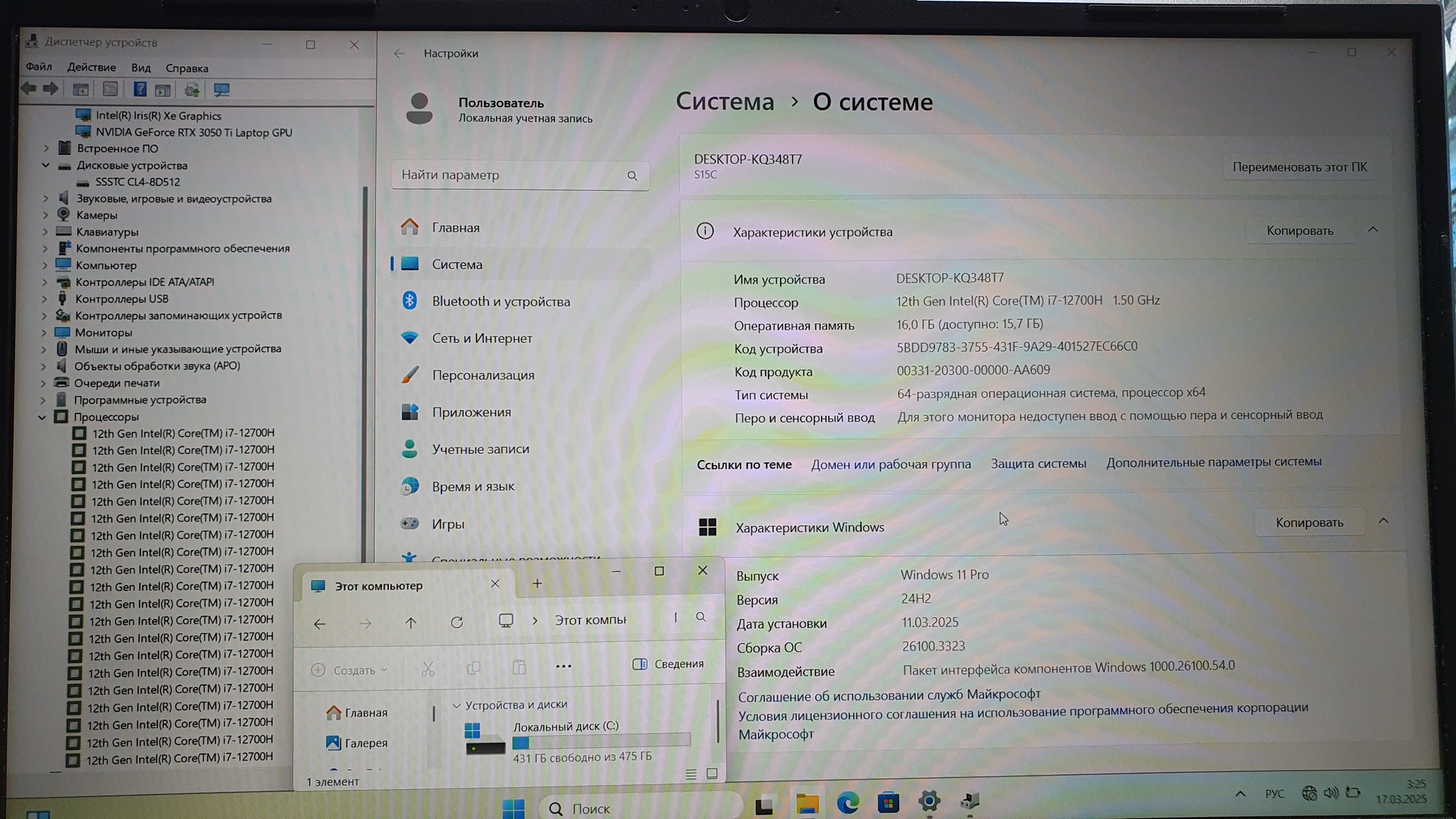Image resolution: width=1456 pixels, height=819 pixels.
Task: Click the up arrow in File Explorer navigation
Action: 411,623
